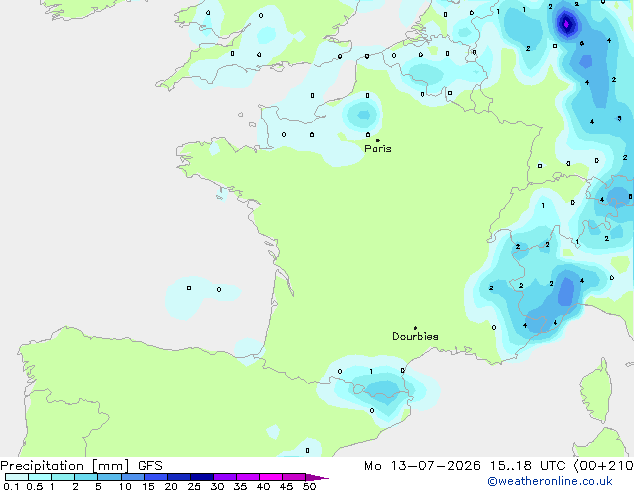The height and width of the screenshot is (490, 634).
Task: Click the '(00+210' forecast offset text
Action: [x=603, y=466]
